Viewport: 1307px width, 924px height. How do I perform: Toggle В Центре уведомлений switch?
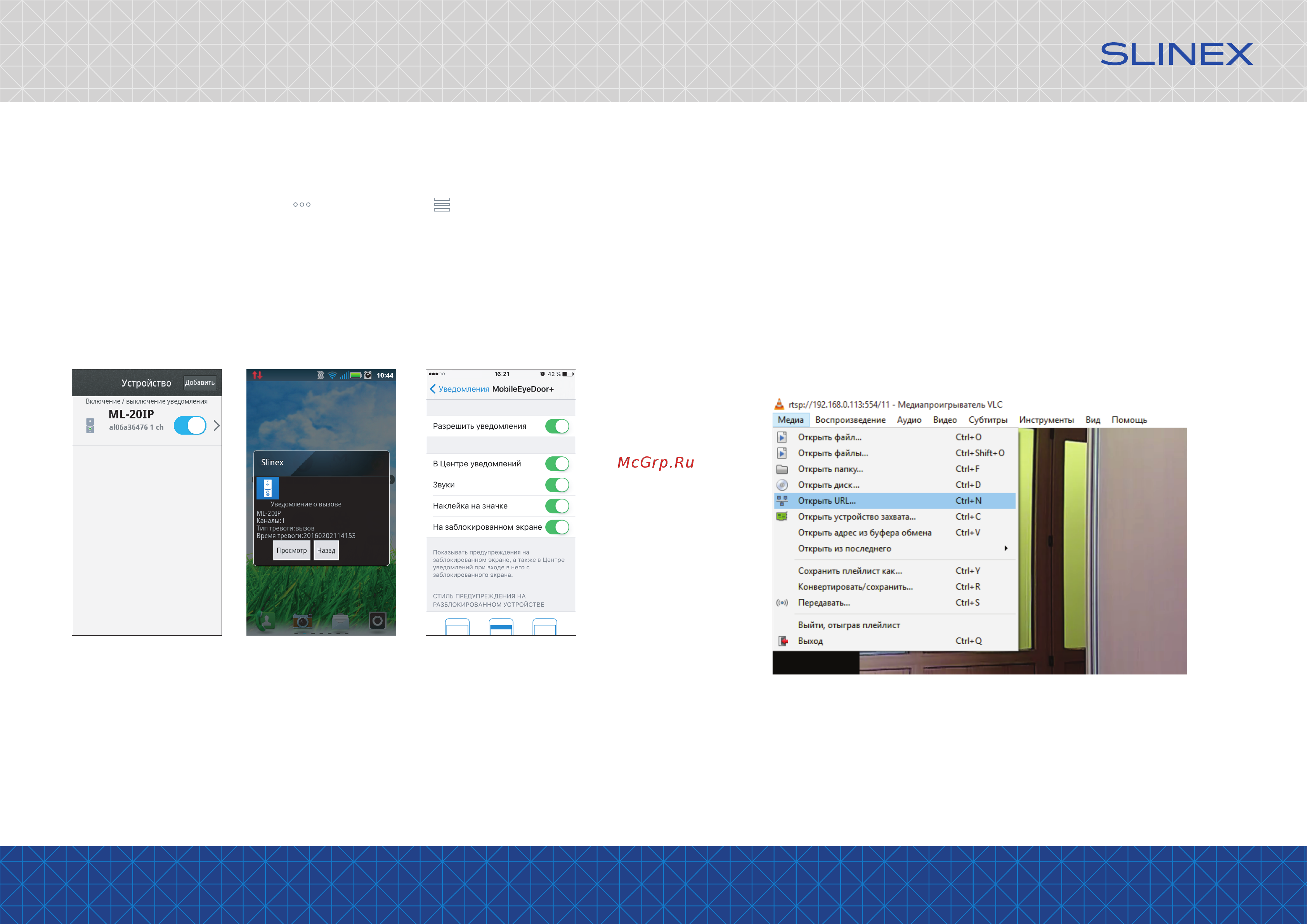(x=557, y=463)
